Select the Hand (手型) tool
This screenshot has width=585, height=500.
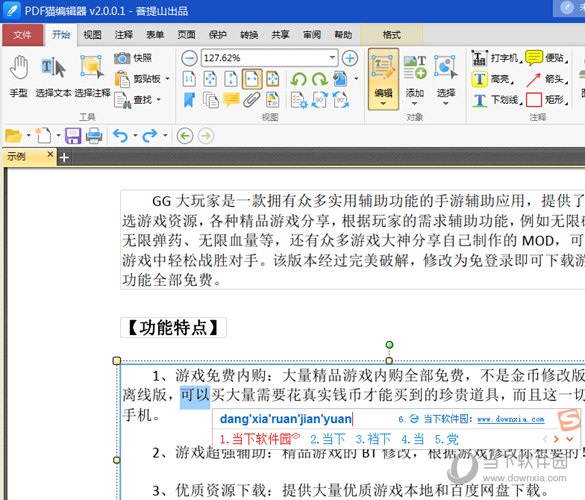point(19,76)
